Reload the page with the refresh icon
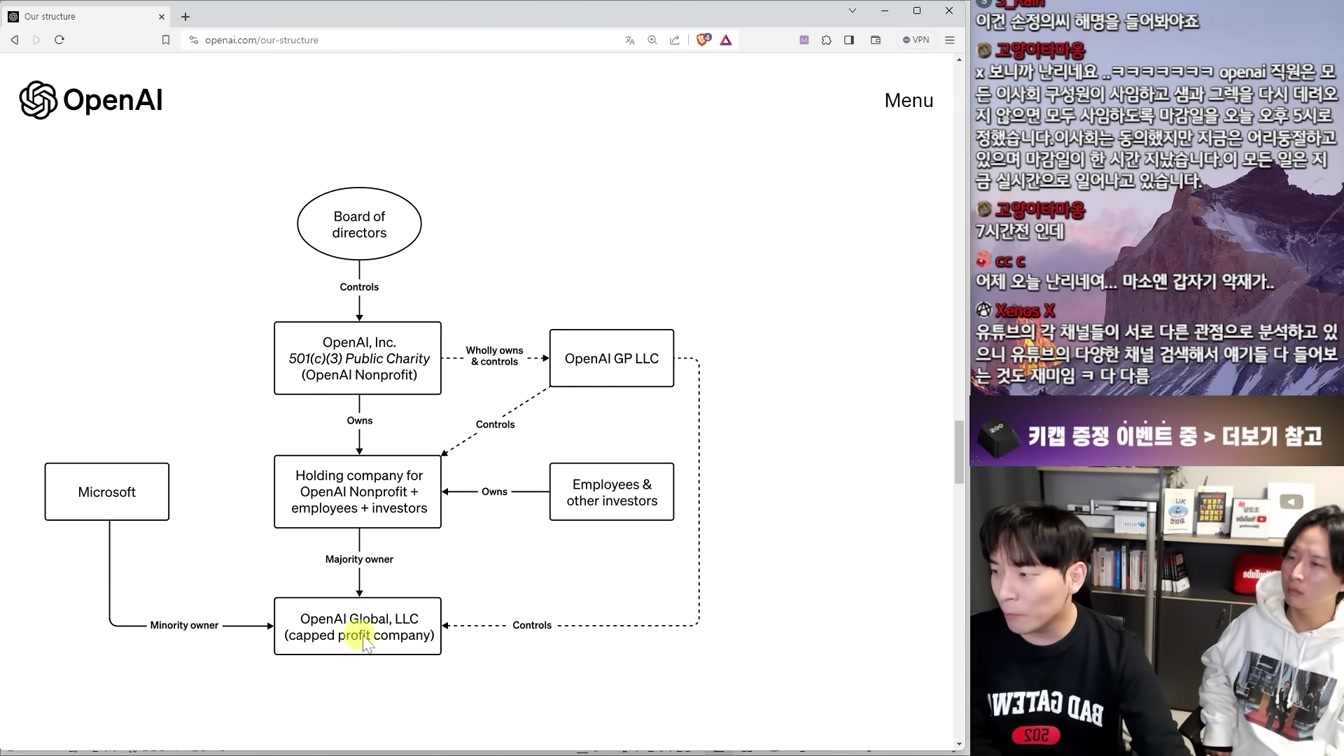 pos(59,40)
